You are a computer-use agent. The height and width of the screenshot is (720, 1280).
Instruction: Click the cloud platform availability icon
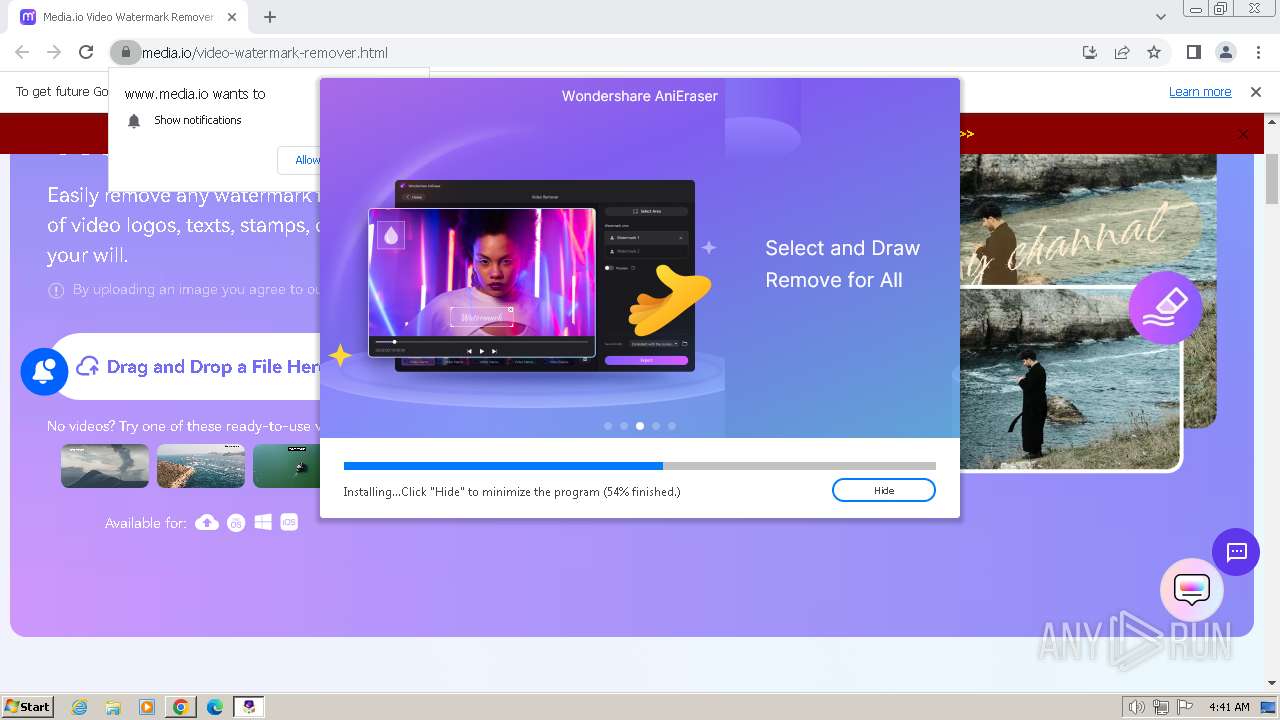(x=207, y=522)
